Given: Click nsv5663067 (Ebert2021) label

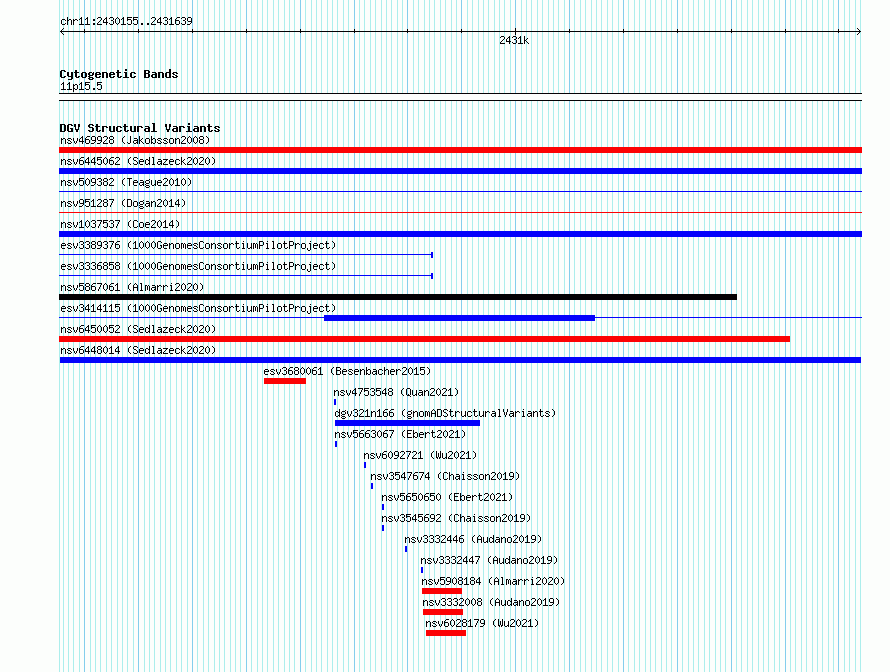Looking at the screenshot, I should (x=400, y=434).
